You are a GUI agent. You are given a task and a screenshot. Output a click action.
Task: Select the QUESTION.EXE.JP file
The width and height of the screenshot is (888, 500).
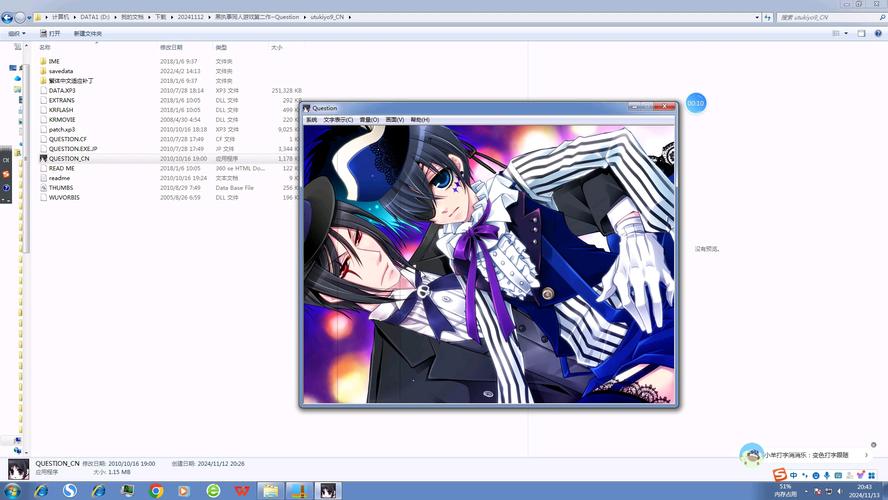tap(72, 148)
